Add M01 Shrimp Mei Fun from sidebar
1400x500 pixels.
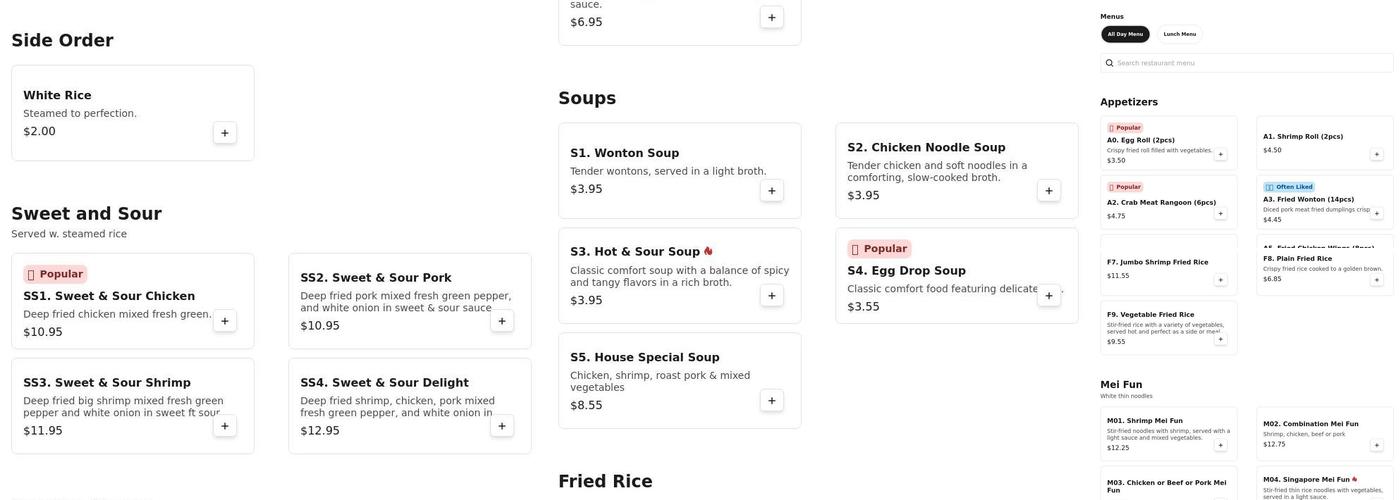click(1220, 445)
